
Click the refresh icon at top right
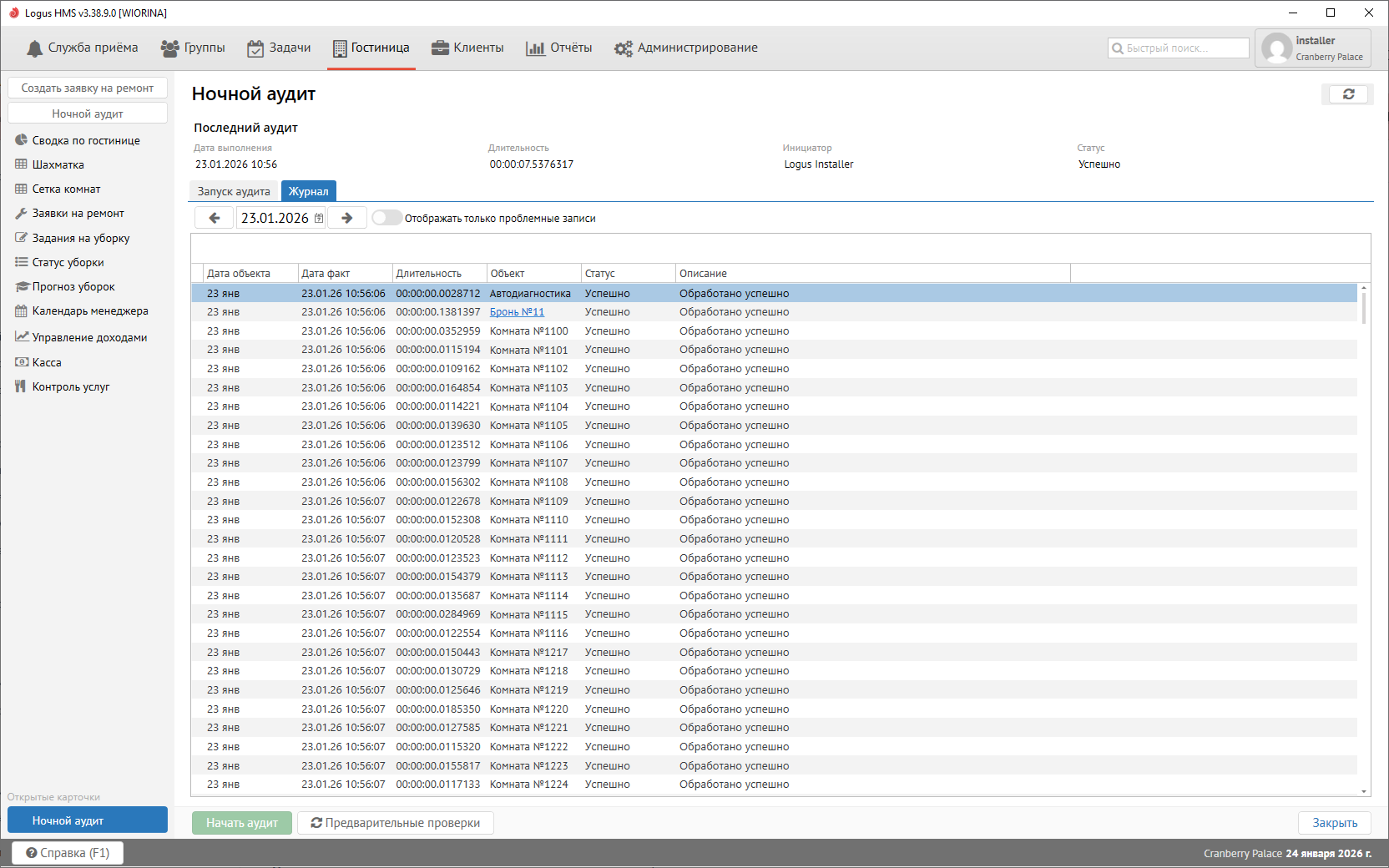coord(1348,94)
